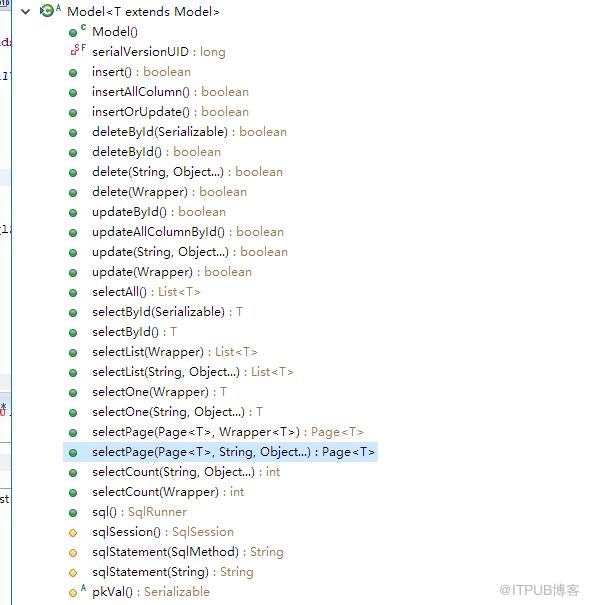The width and height of the screenshot is (589, 605).
Task: Select selectCount(String, Object...) : int
Action: coord(186,472)
